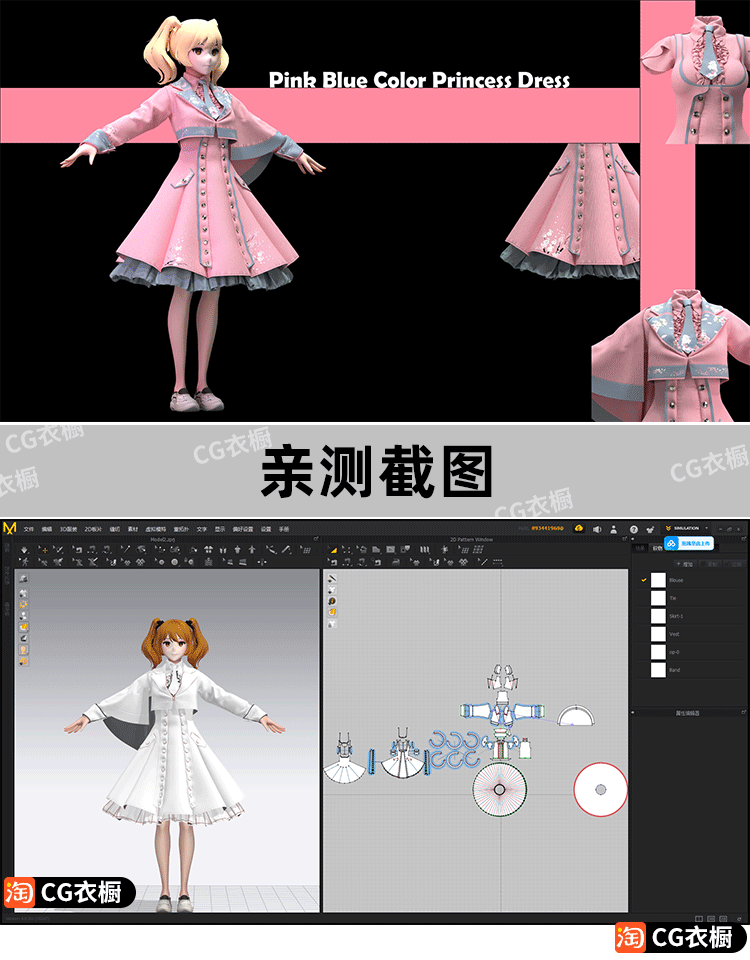Click the white swatch next to Band
Screen dimensions: 750x960
[x=658, y=670]
